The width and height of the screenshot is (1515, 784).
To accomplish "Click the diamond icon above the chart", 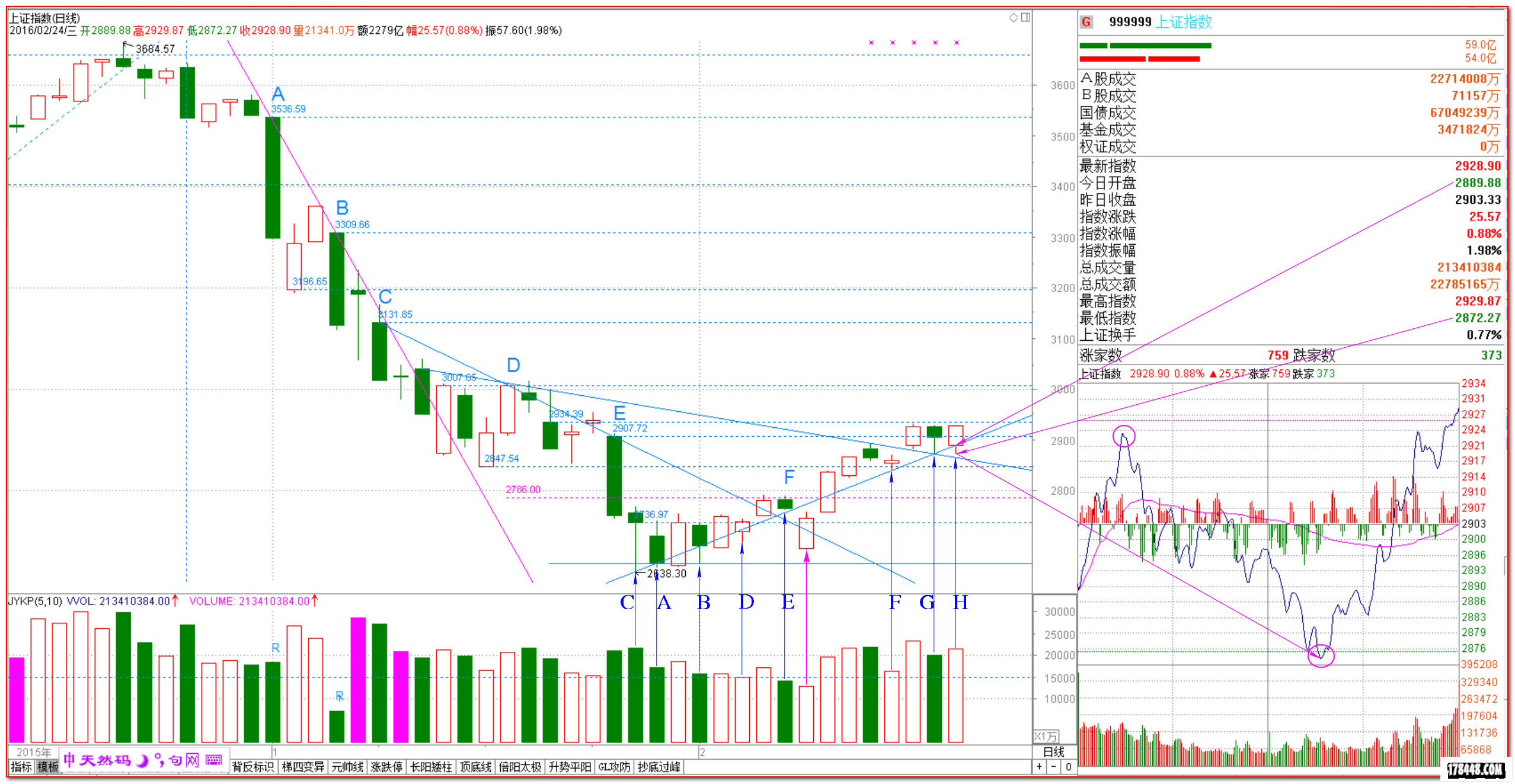I will (x=1014, y=17).
